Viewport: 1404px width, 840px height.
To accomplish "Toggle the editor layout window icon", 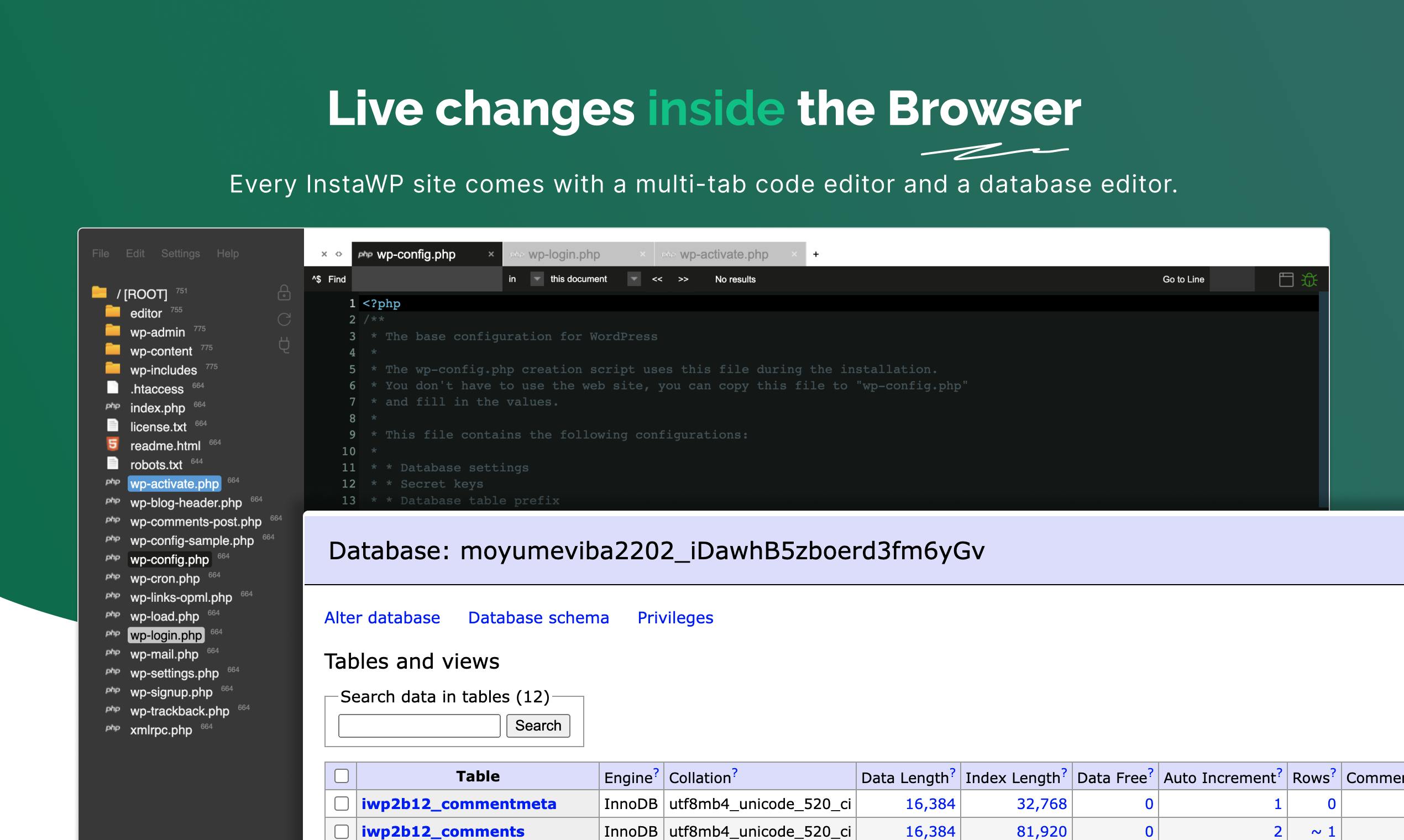I will (x=1286, y=279).
